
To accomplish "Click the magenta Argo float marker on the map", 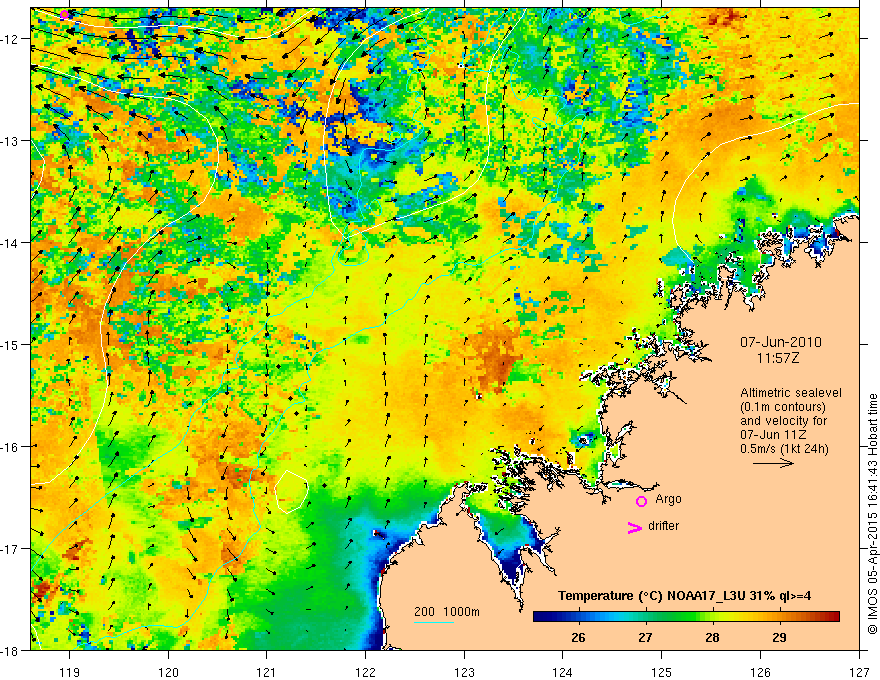I will (x=65, y=15).
